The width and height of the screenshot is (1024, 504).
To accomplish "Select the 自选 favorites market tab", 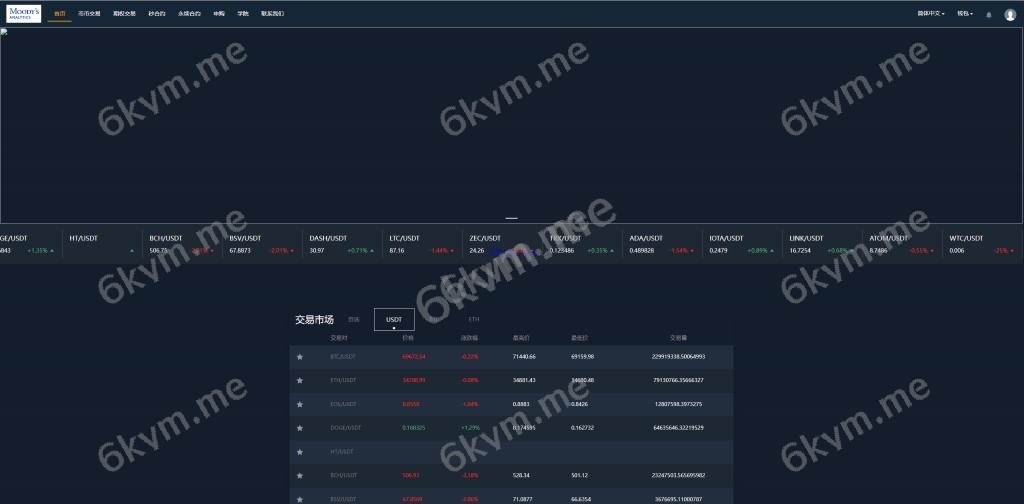I will (353, 320).
